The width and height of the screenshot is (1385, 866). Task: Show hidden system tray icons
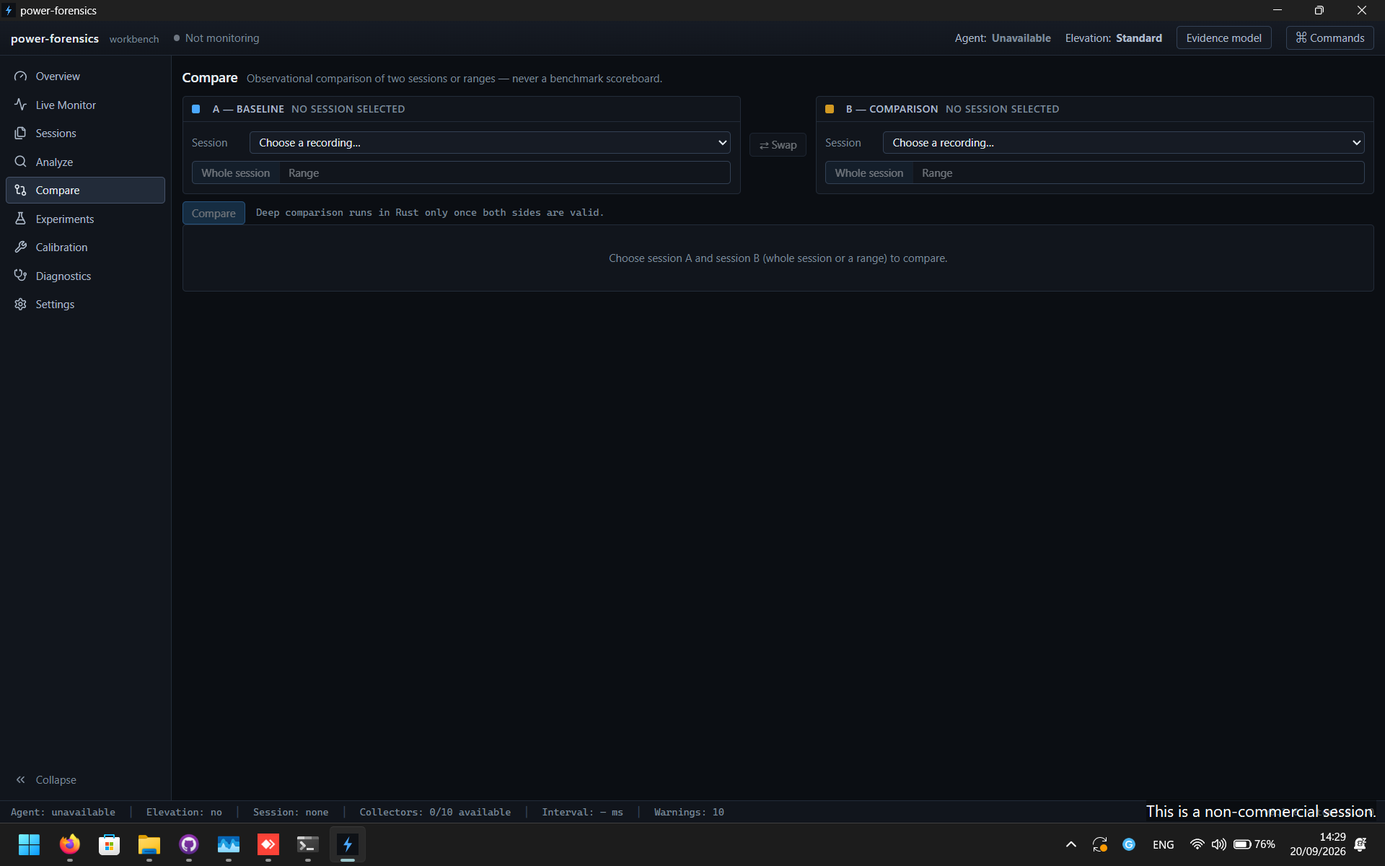pyautogui.click(x=1071, y=845)
